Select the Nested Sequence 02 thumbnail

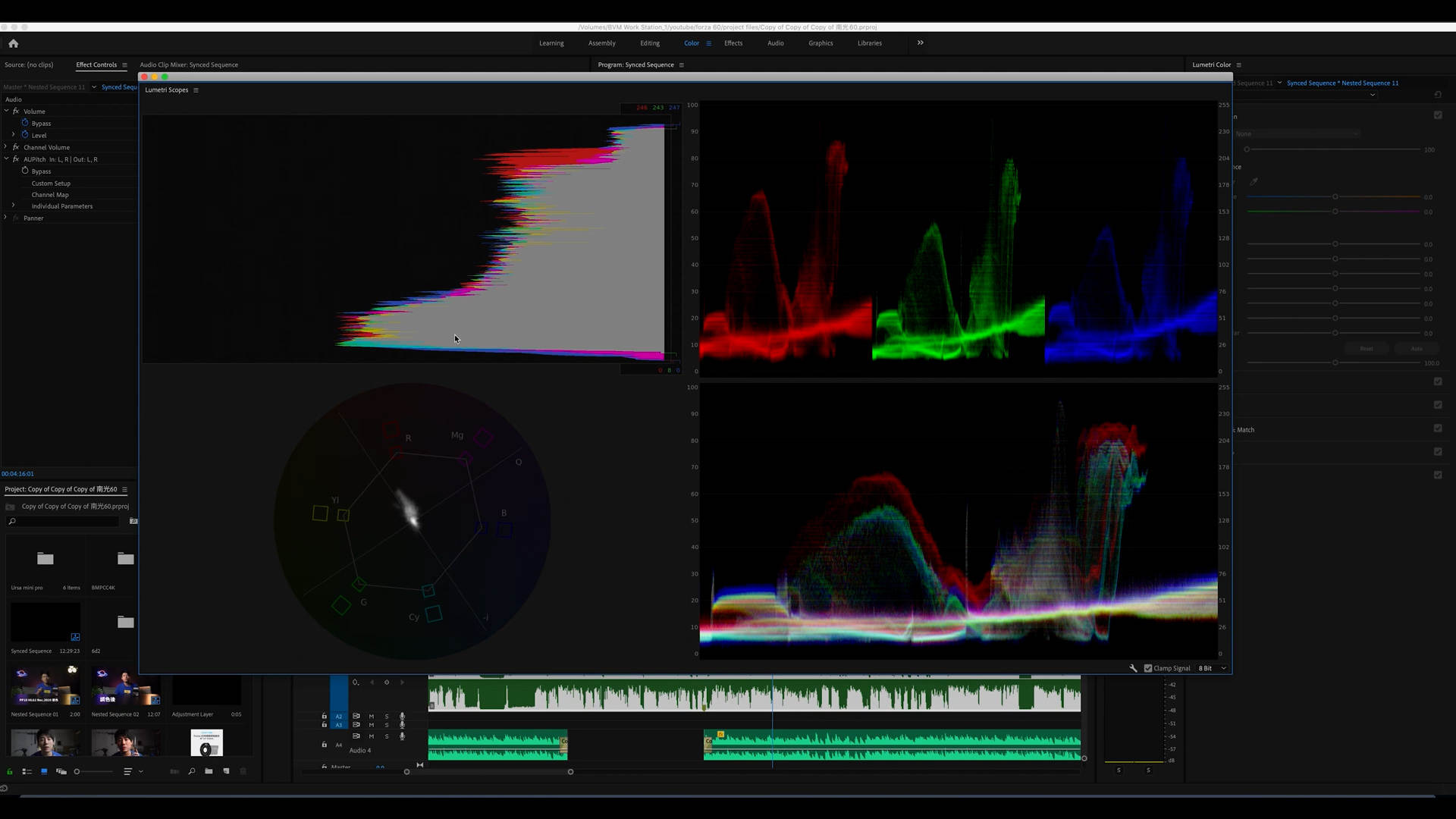[125, 686]
